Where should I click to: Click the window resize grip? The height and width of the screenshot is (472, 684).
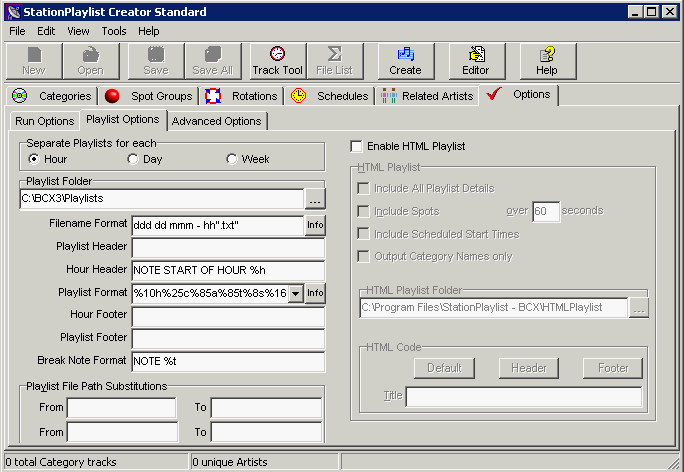click(673, 462)
